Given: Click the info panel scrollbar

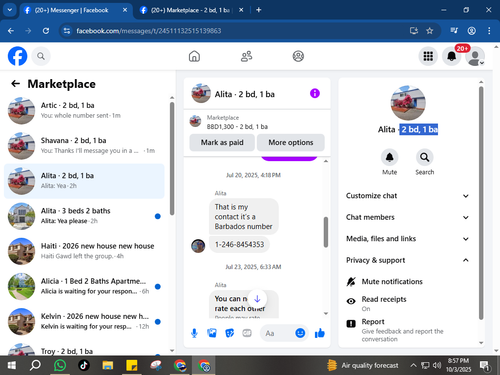Looking at the screenshot, I should pyautogui.click(x=481, y=203).
